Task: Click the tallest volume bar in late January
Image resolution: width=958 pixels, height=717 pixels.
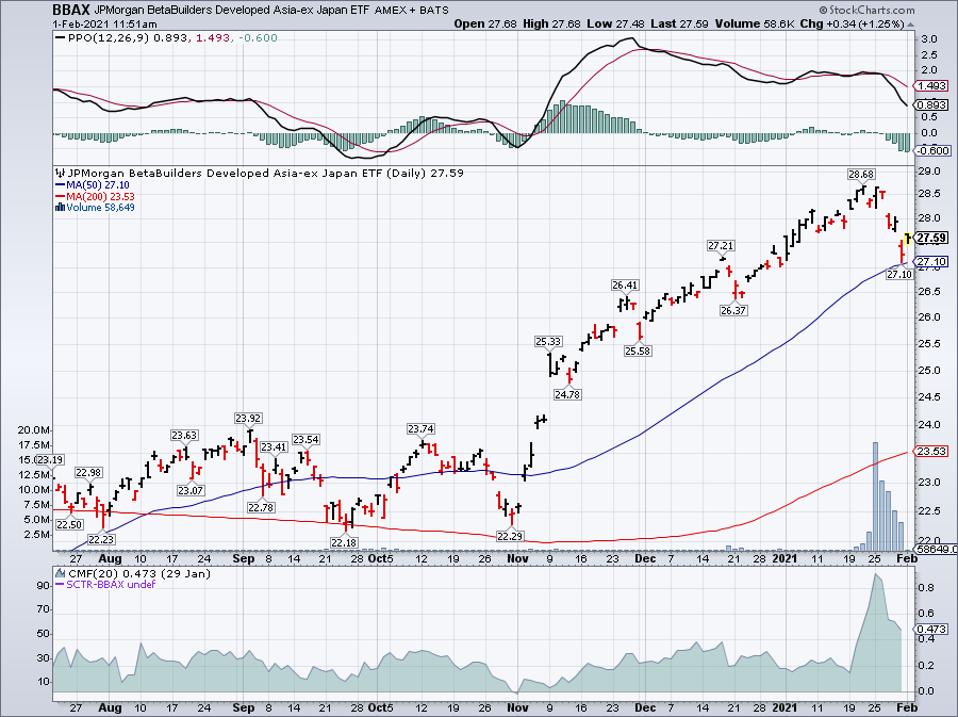Action: coord(876,496)
